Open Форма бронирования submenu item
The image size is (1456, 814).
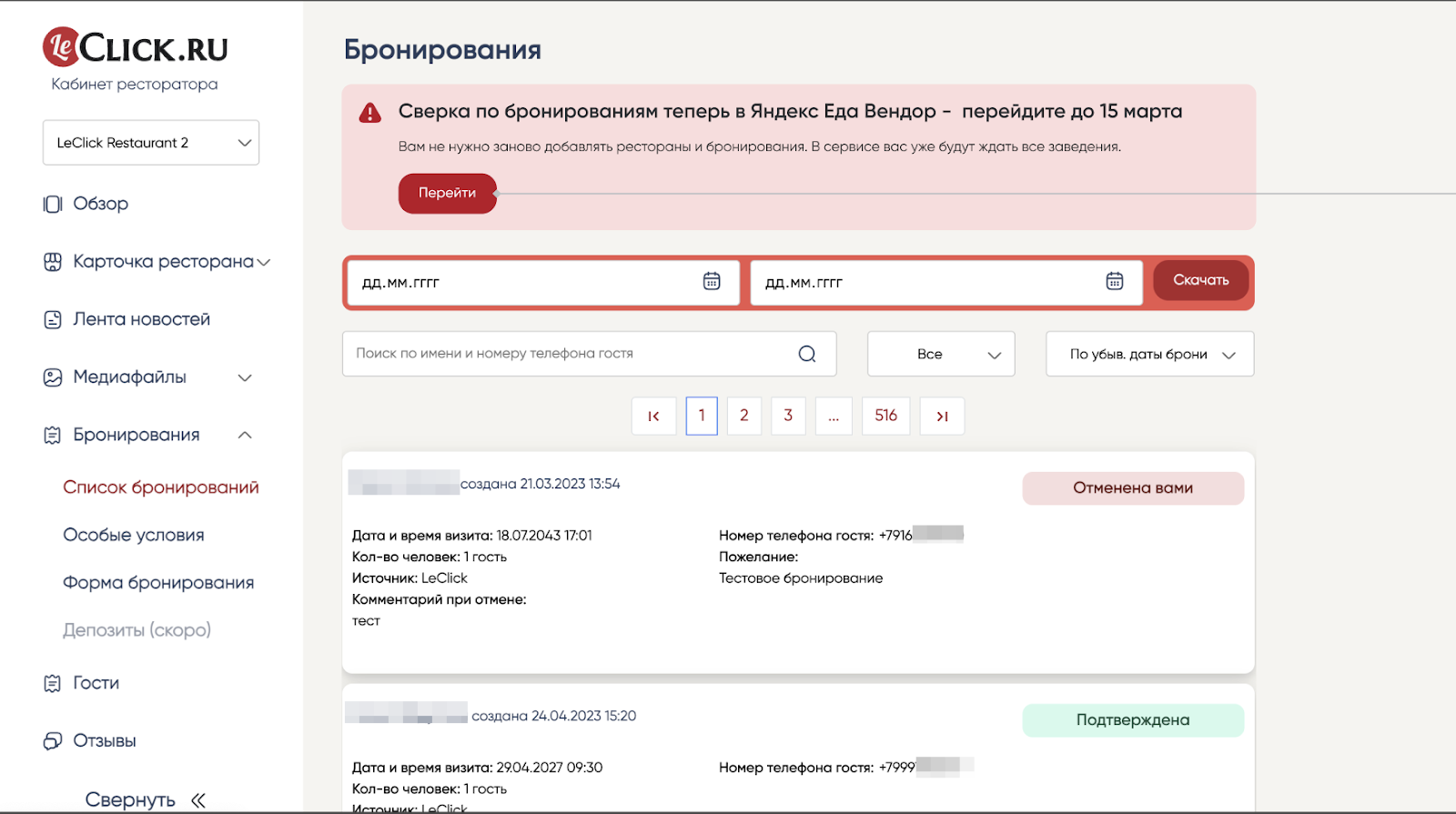tap(158, 583)
